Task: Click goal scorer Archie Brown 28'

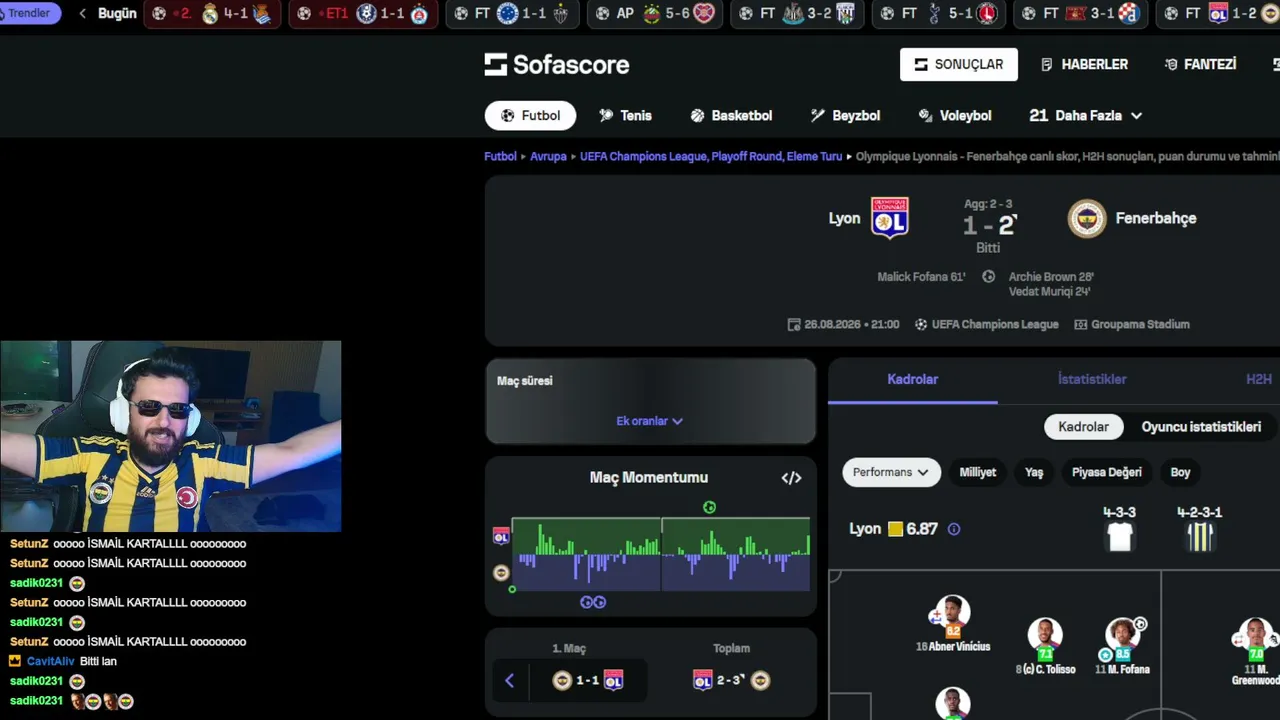Action: [x=1051, y=277]
